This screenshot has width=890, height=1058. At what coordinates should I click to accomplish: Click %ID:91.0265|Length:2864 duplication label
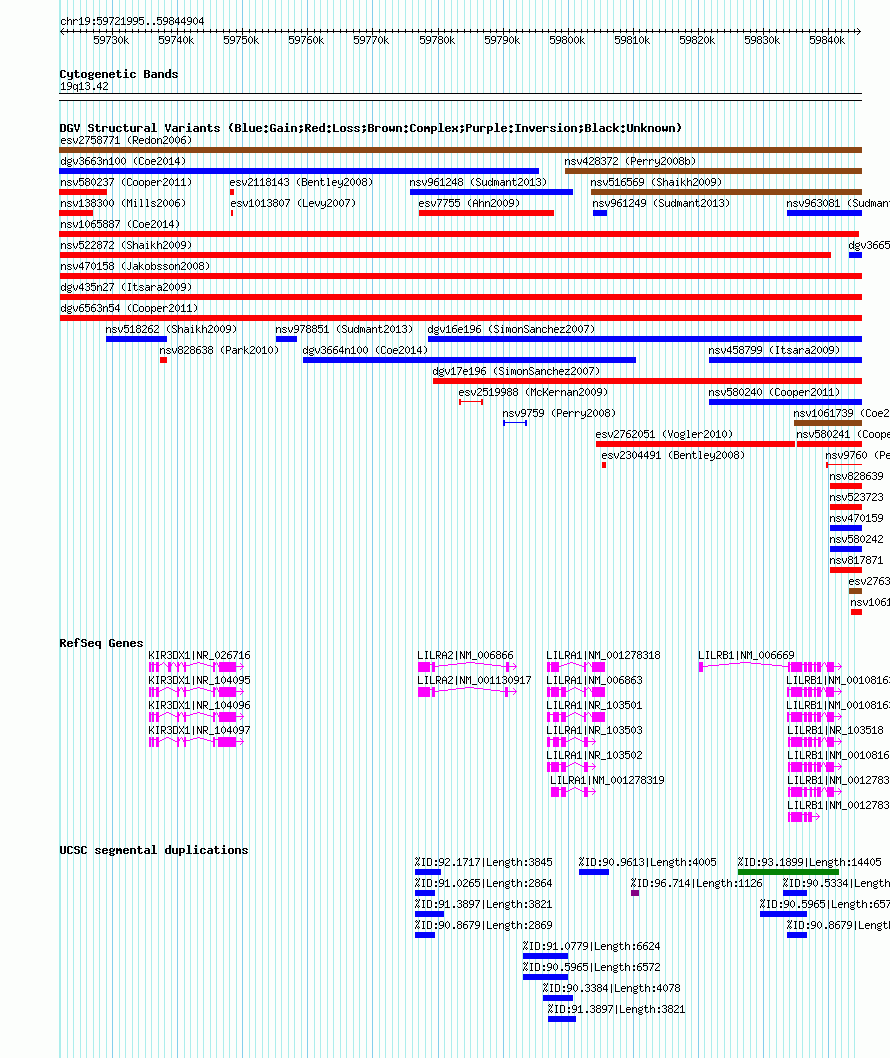click(x=483, y=883)
